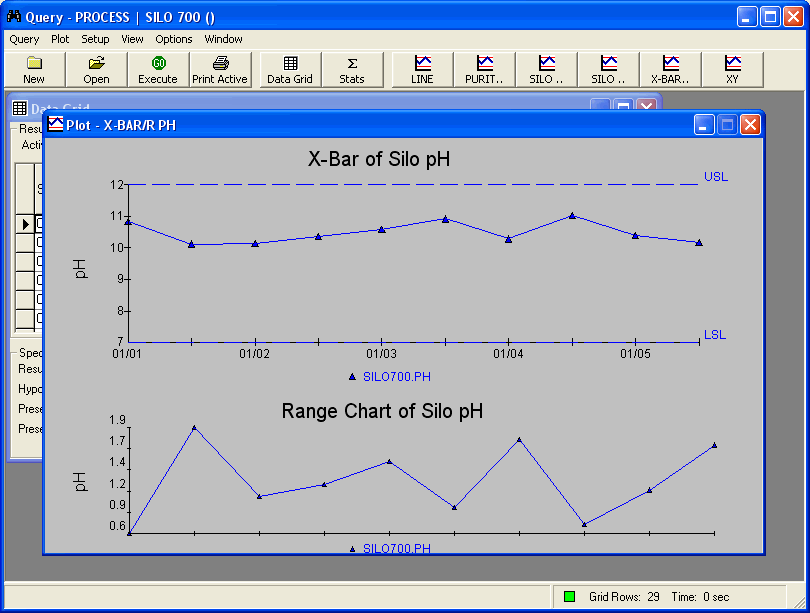
Task: Open the Stats sigma tool
Action: 352,70
